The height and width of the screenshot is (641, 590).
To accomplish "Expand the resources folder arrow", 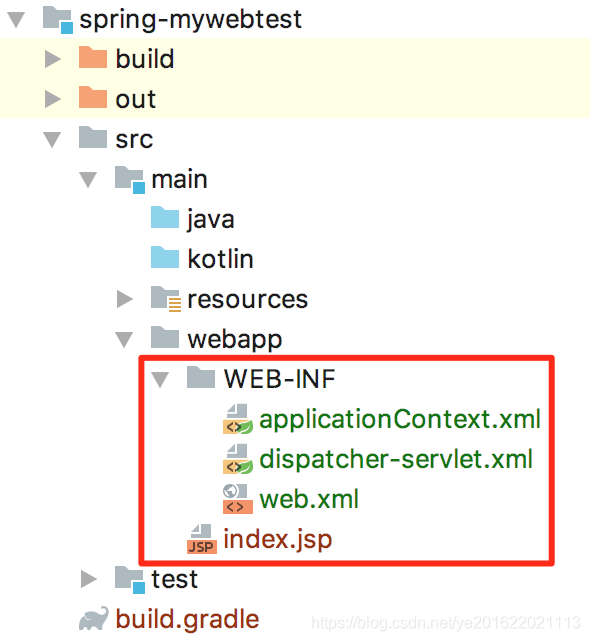I will click(x=125, y=299).
